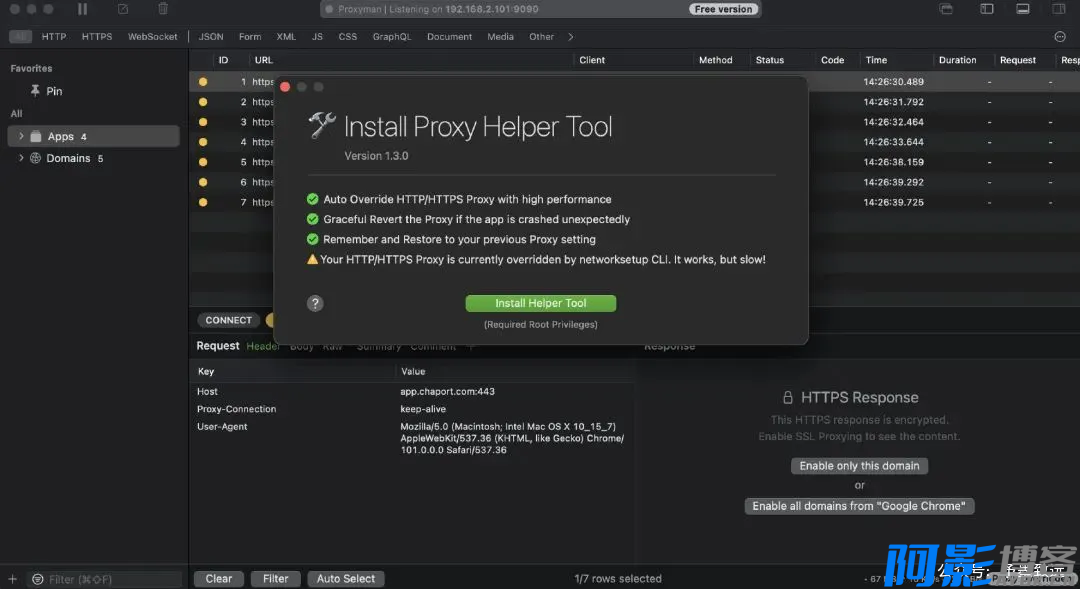Image resolution: width=1080 pixels, height=589 pixels.
Task: Expand the Domains tree item
Action: [x=21, y=158]
